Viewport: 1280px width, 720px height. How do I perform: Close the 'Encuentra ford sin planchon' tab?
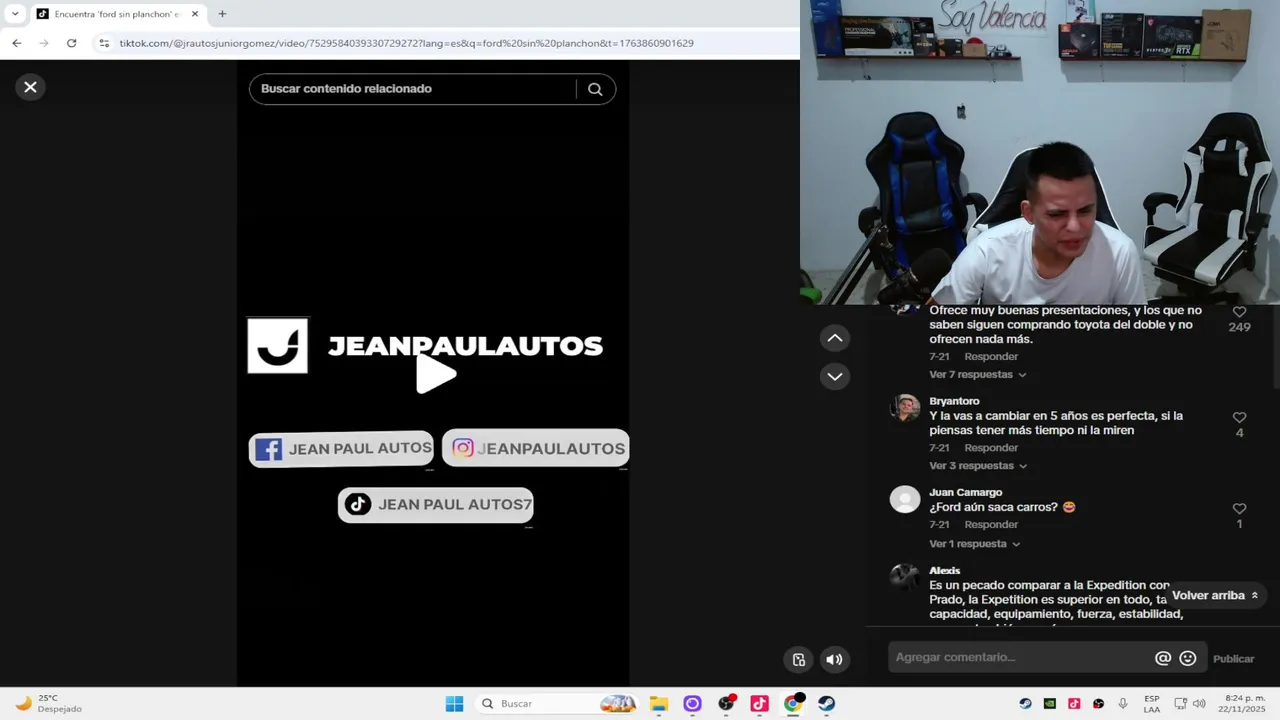click(x=195, y=14)
